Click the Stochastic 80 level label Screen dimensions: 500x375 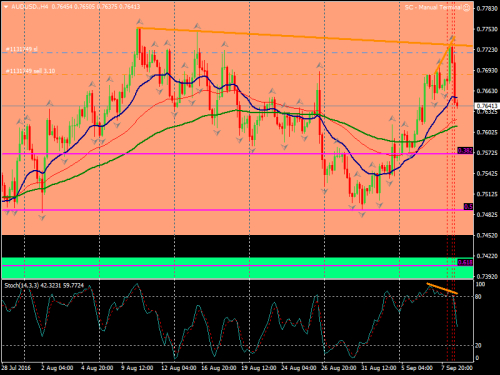click(x=479, y=296)
